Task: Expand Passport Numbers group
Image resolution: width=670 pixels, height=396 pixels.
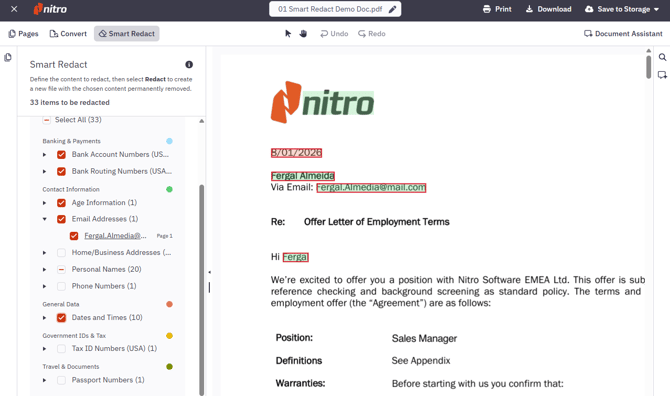Action: tap(44, 380)
